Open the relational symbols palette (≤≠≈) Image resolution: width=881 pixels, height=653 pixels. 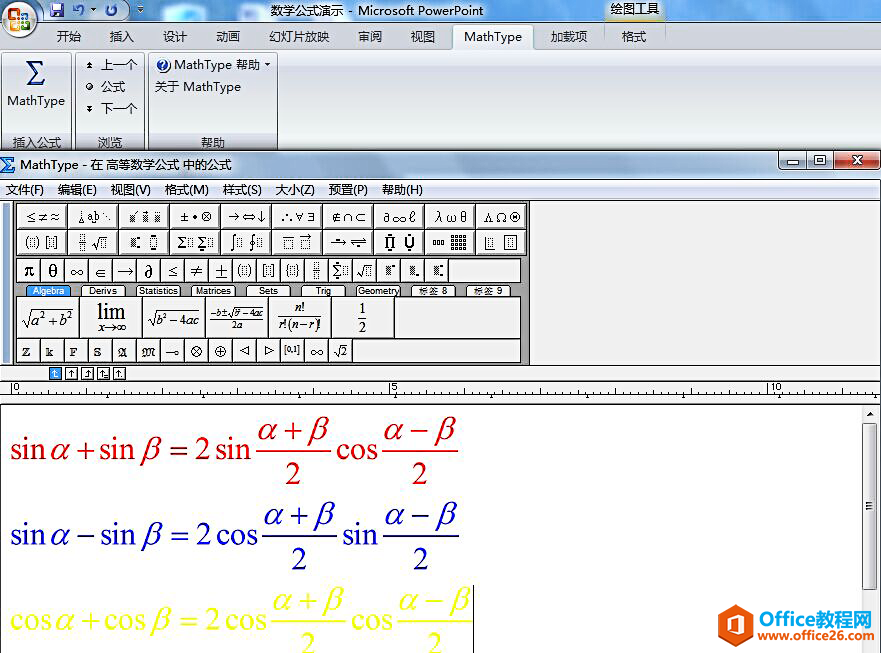pyautogui.click(x=41, y=215)
